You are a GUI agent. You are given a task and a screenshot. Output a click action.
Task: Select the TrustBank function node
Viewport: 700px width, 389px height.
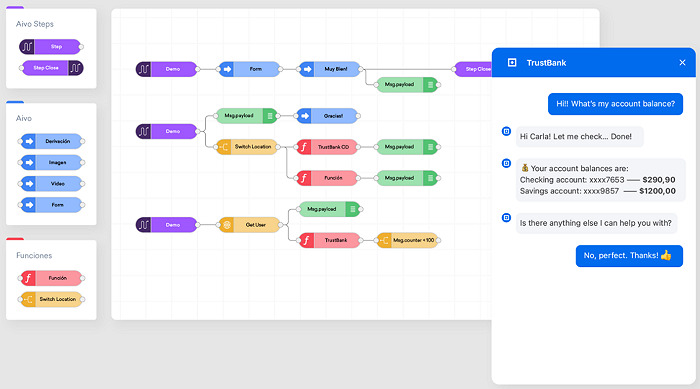tap(330, 240)
